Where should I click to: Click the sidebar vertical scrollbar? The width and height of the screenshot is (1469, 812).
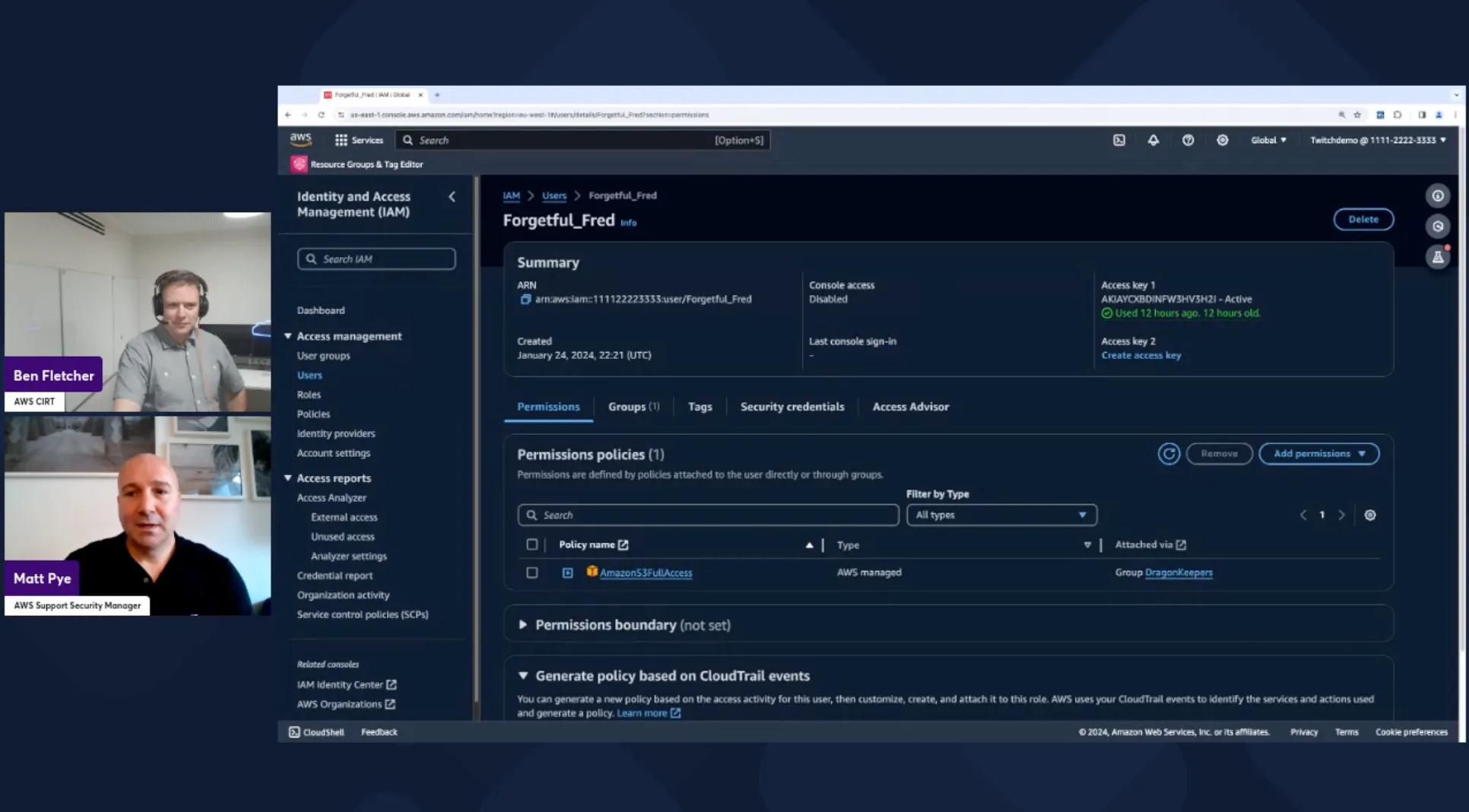477,439
